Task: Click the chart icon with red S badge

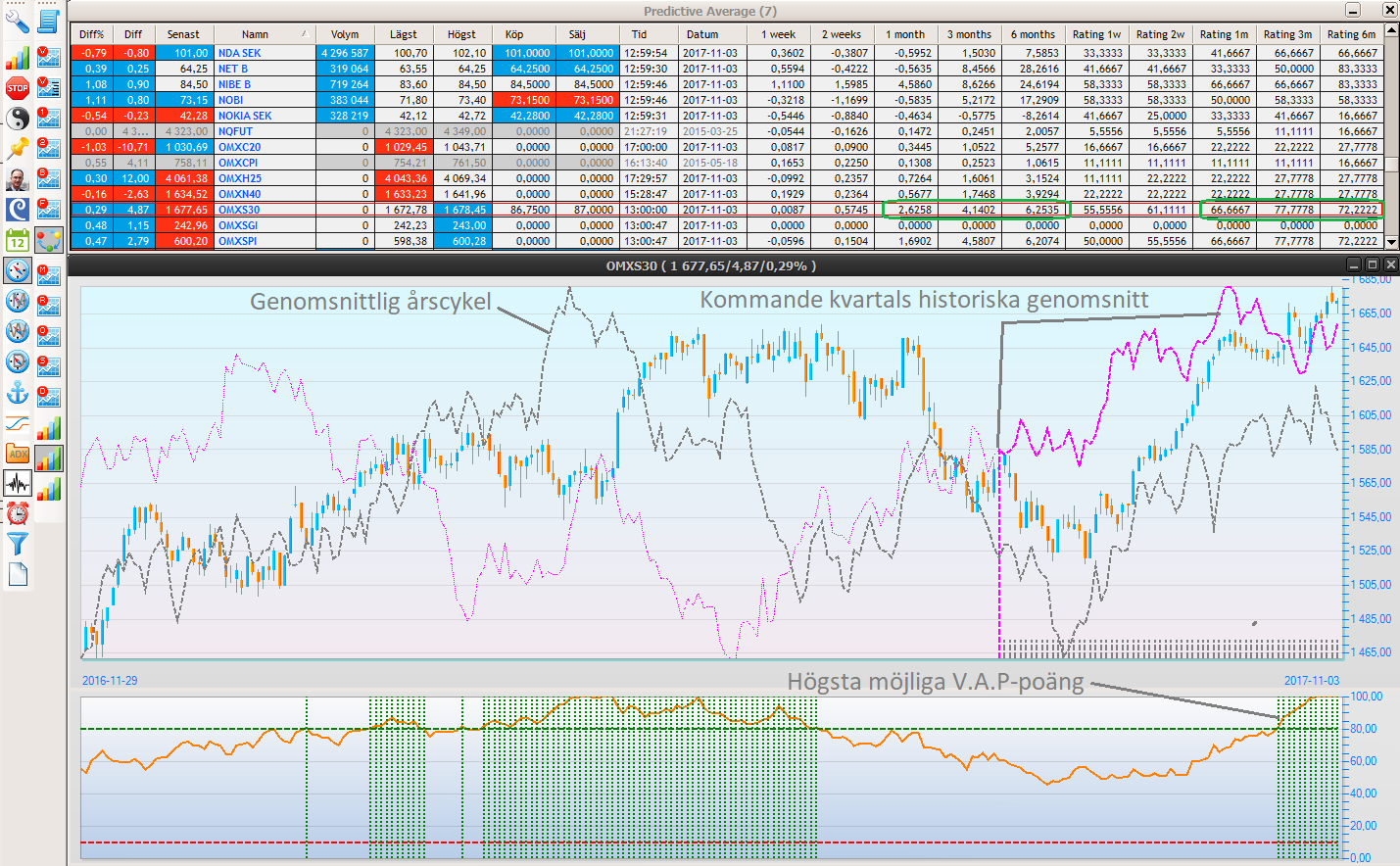Action: point(48,366)
